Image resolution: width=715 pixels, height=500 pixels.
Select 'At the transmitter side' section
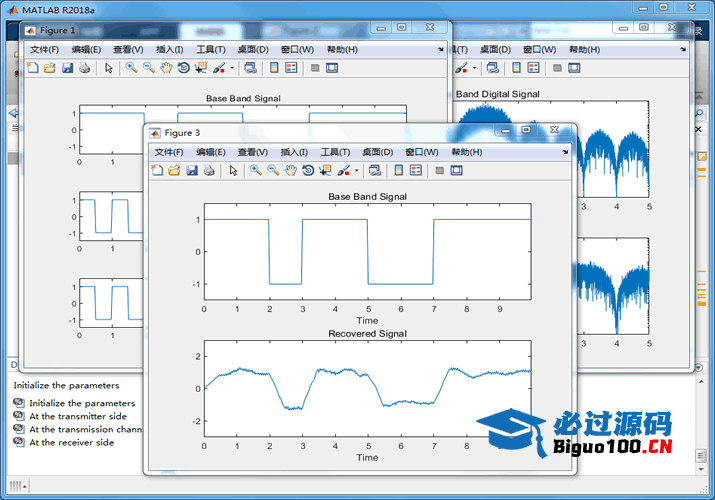(x=78, y=417)
